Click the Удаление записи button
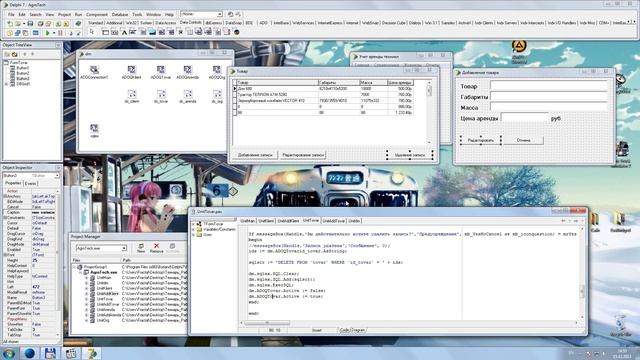This screenshot has height=360, width=640. click(410, 155)
